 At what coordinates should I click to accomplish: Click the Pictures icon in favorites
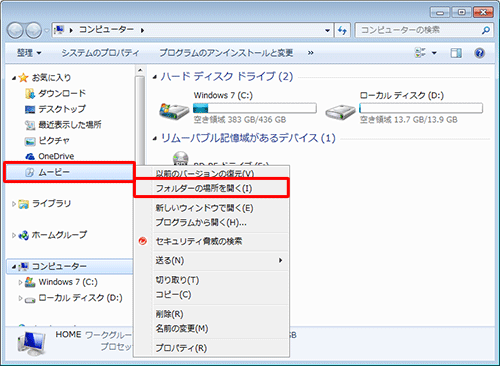[x=30, y=141]
